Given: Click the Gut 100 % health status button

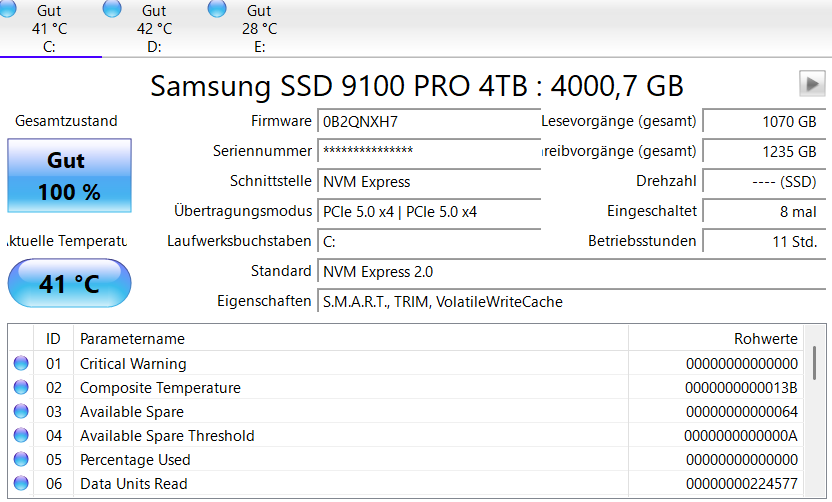Looking at the screenshot, I should (70, 176).
